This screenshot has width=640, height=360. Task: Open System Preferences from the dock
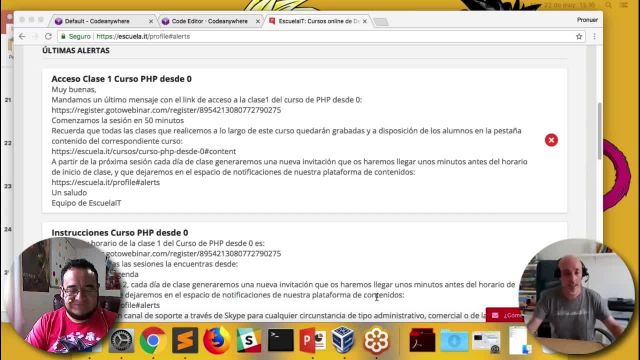(x=121, y=340)
